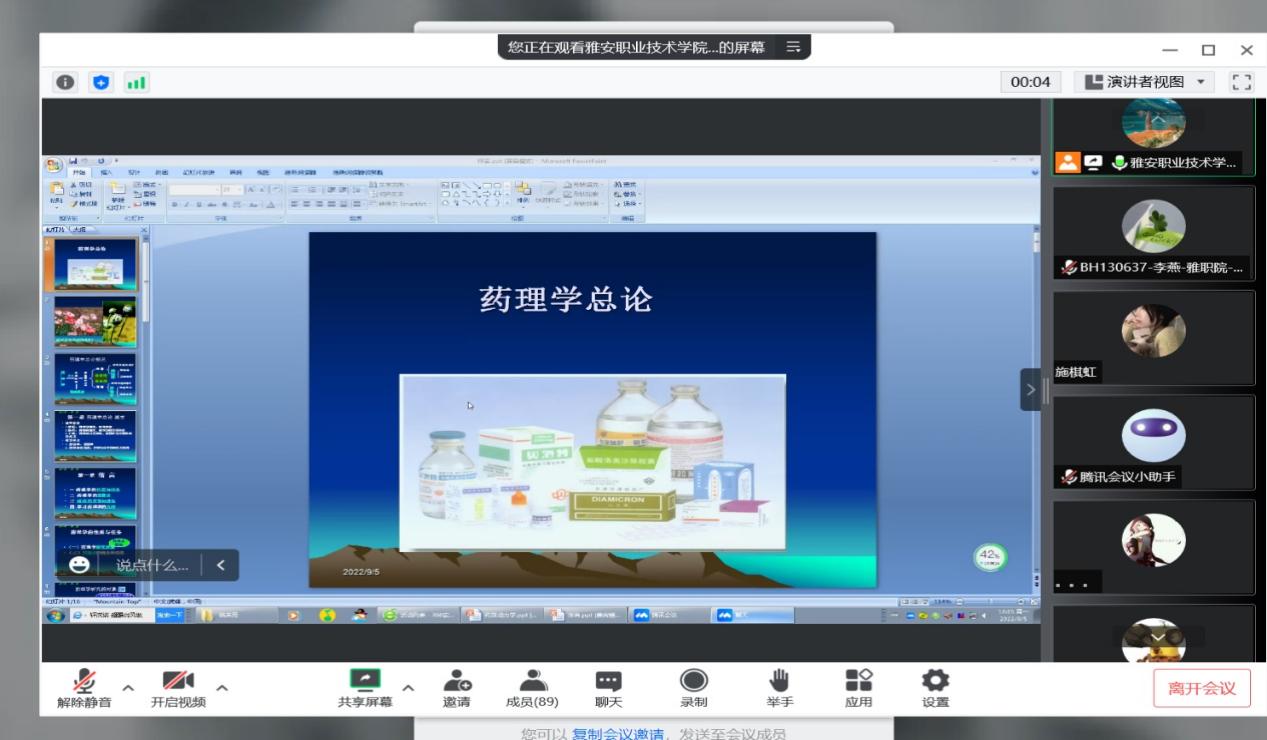Open the screen share banner menu
The image size is (1267, 740).
pyautogui.click(x=793, y=47)
